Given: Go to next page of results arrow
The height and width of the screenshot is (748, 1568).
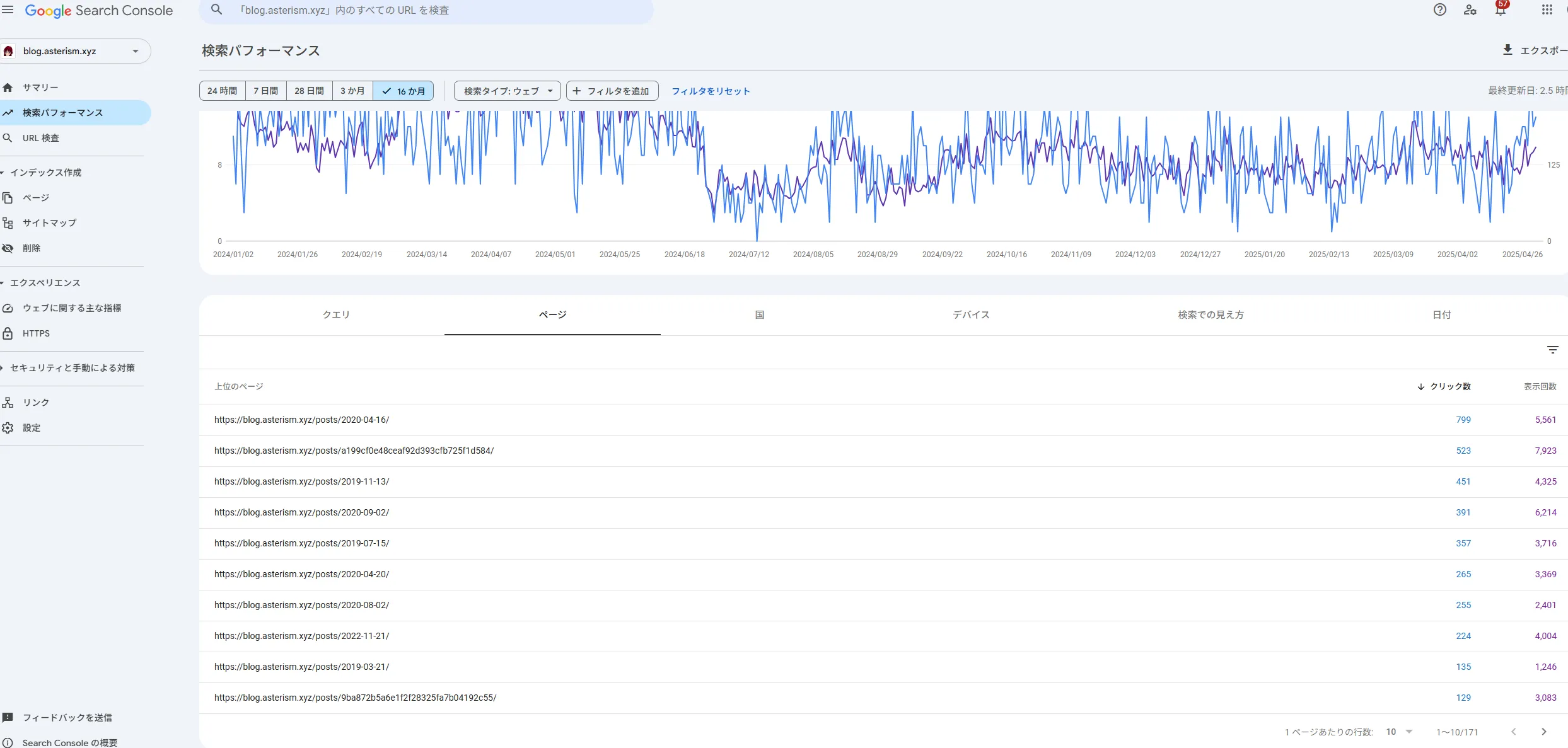Looking at the screenshot, I should 1544,732.
